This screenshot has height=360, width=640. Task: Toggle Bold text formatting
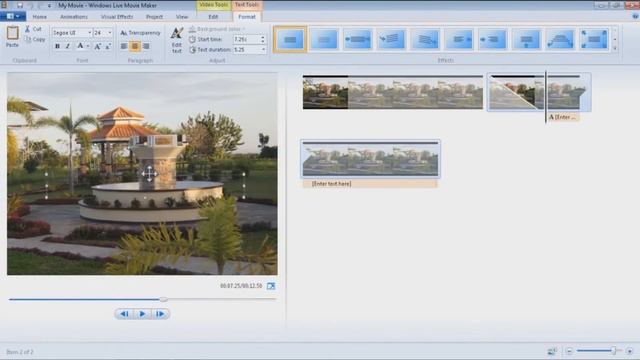pyautogui.click(x=57, y=46)
